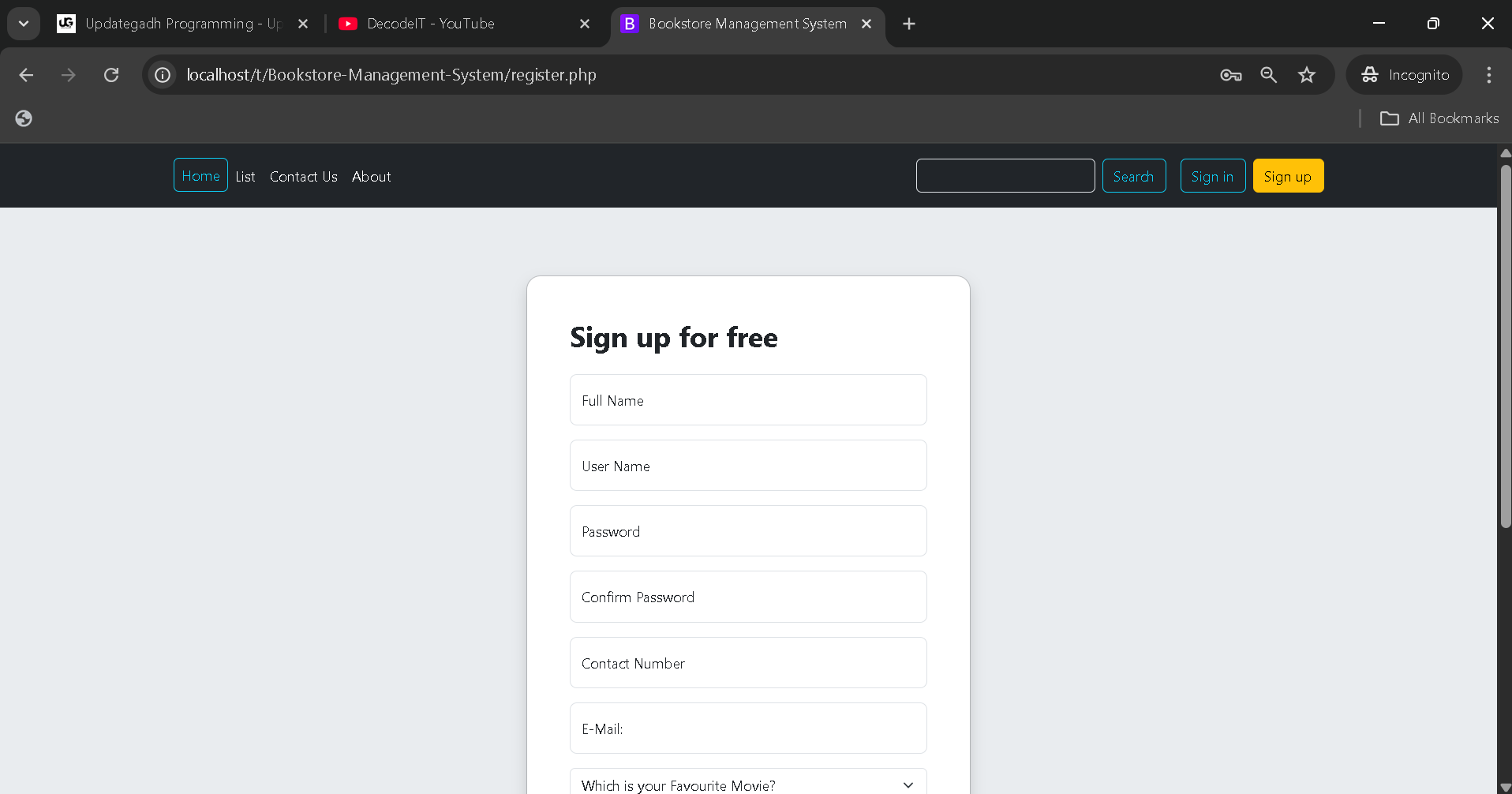This screenshot has width=1512, height=794.
Task: Open the zoom magnifier icon in address bar
Action: point(1268,75)
